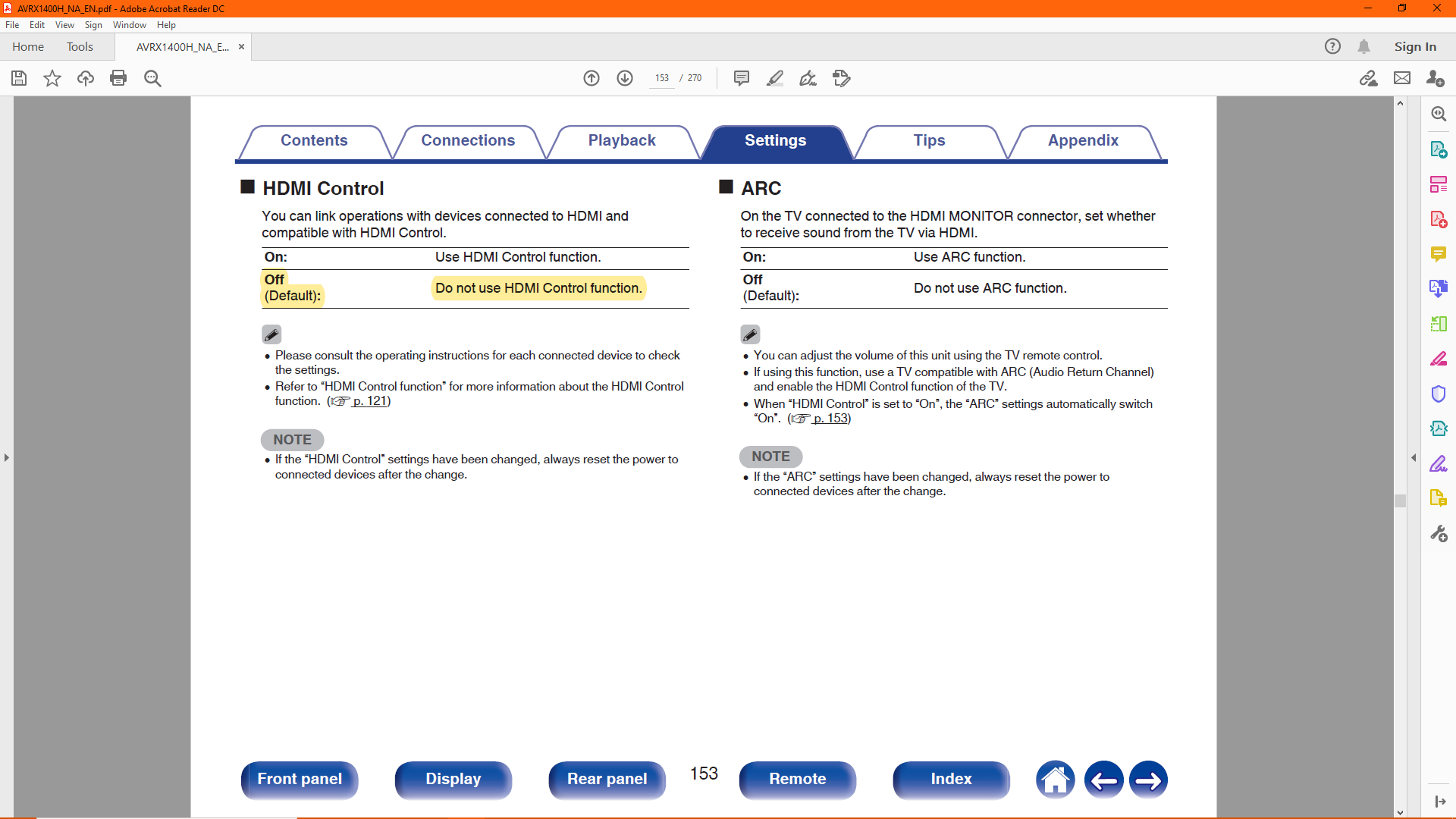This screenshot has height=819, width=1456.
Task: Go to next page arrow icon
Action: point(625,78)
